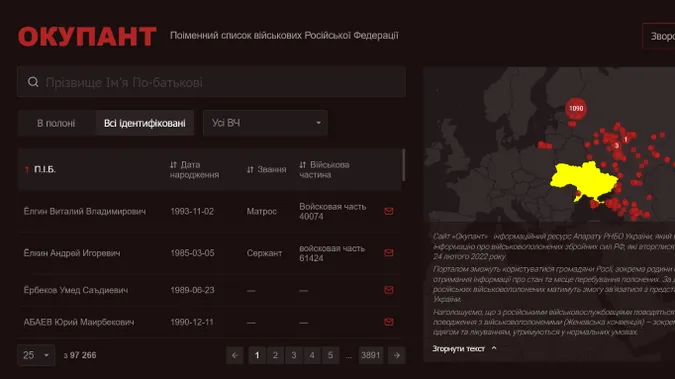Click birth date 1990-12-11

click(x=192, y=322)
